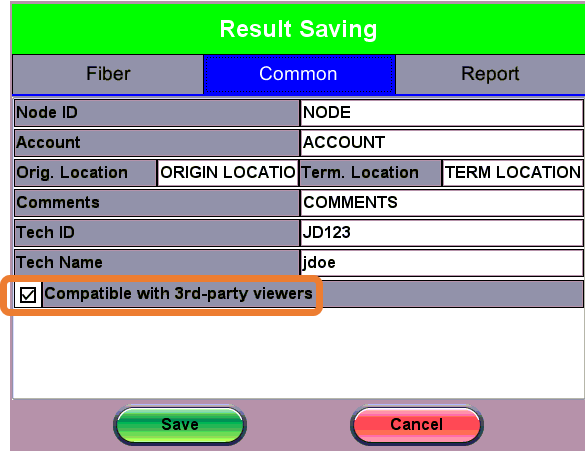Click the Account label cell
The height and width of the screenshot is (451, 585).
click(x=157, y=142)
